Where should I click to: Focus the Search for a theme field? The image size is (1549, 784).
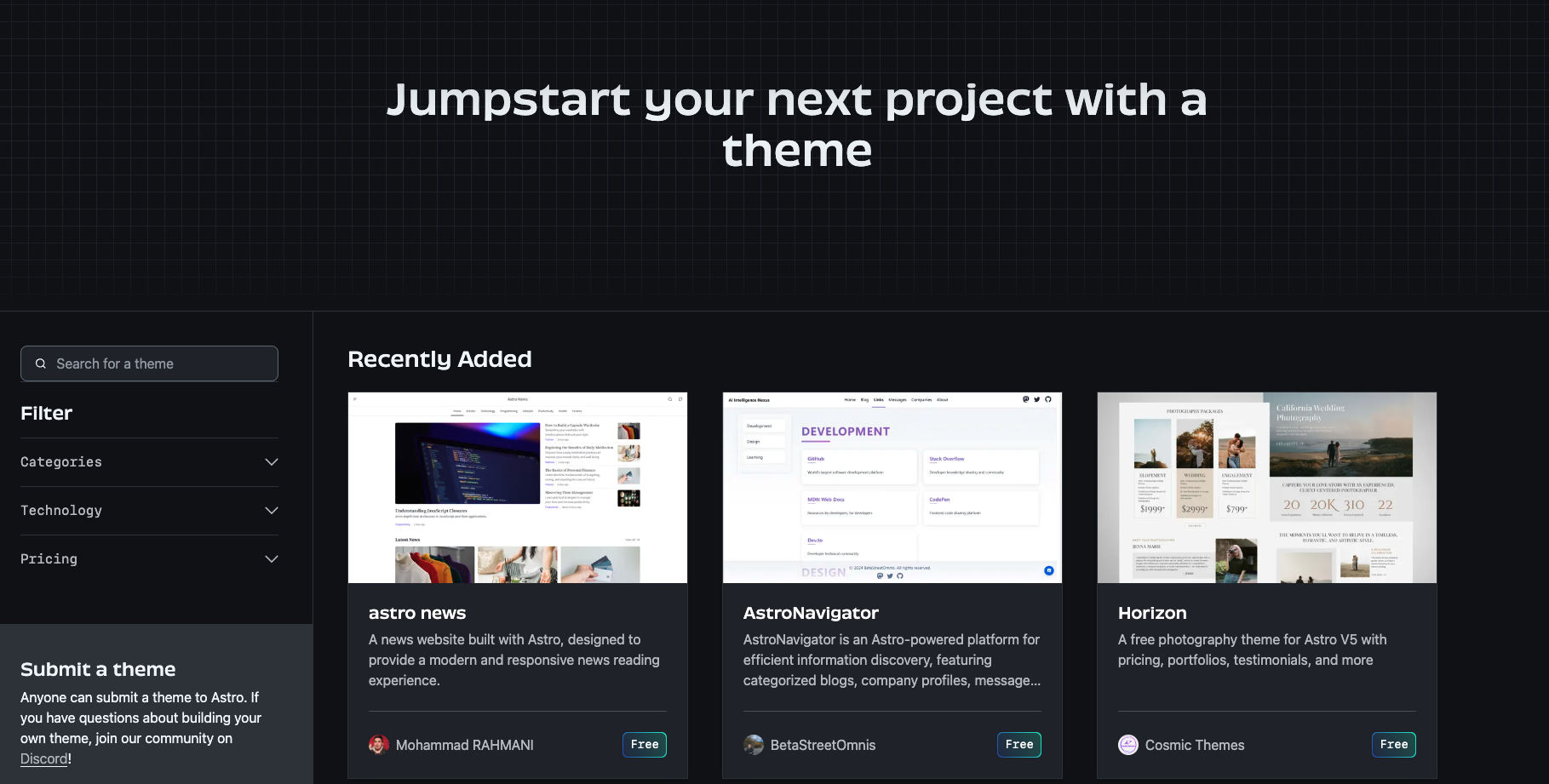click(x=149, y=363)
